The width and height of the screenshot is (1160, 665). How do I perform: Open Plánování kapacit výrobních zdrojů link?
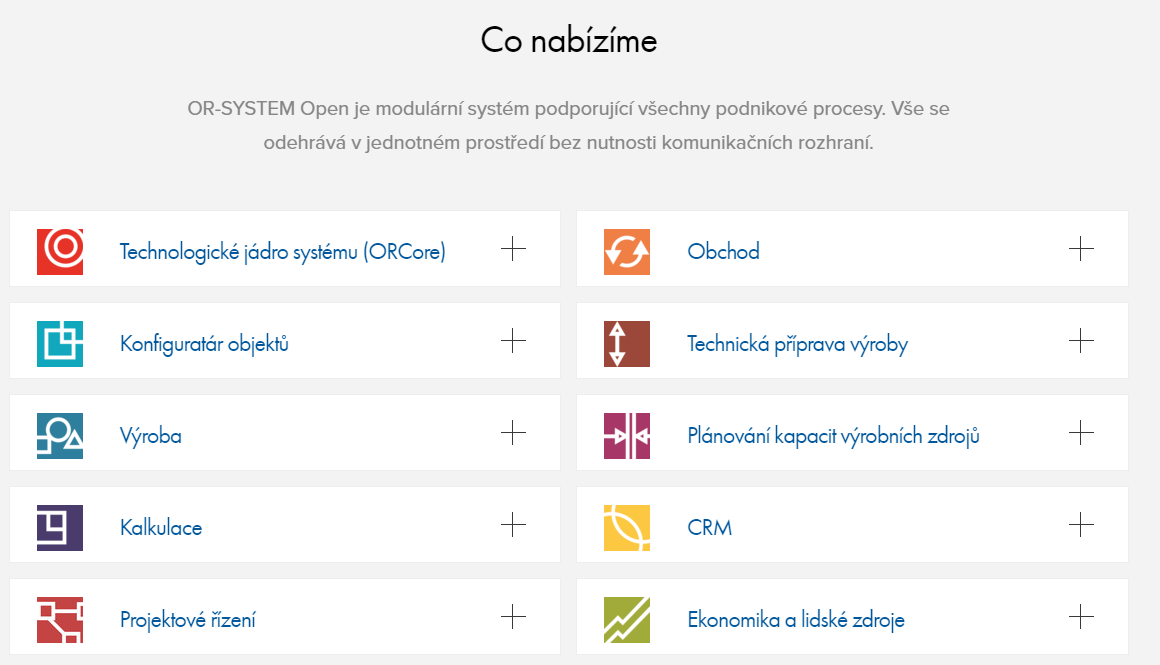[833, 436]
